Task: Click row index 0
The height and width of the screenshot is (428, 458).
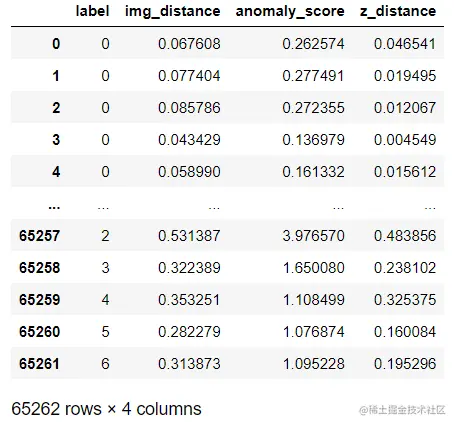Action: click(x=56, y=44)
